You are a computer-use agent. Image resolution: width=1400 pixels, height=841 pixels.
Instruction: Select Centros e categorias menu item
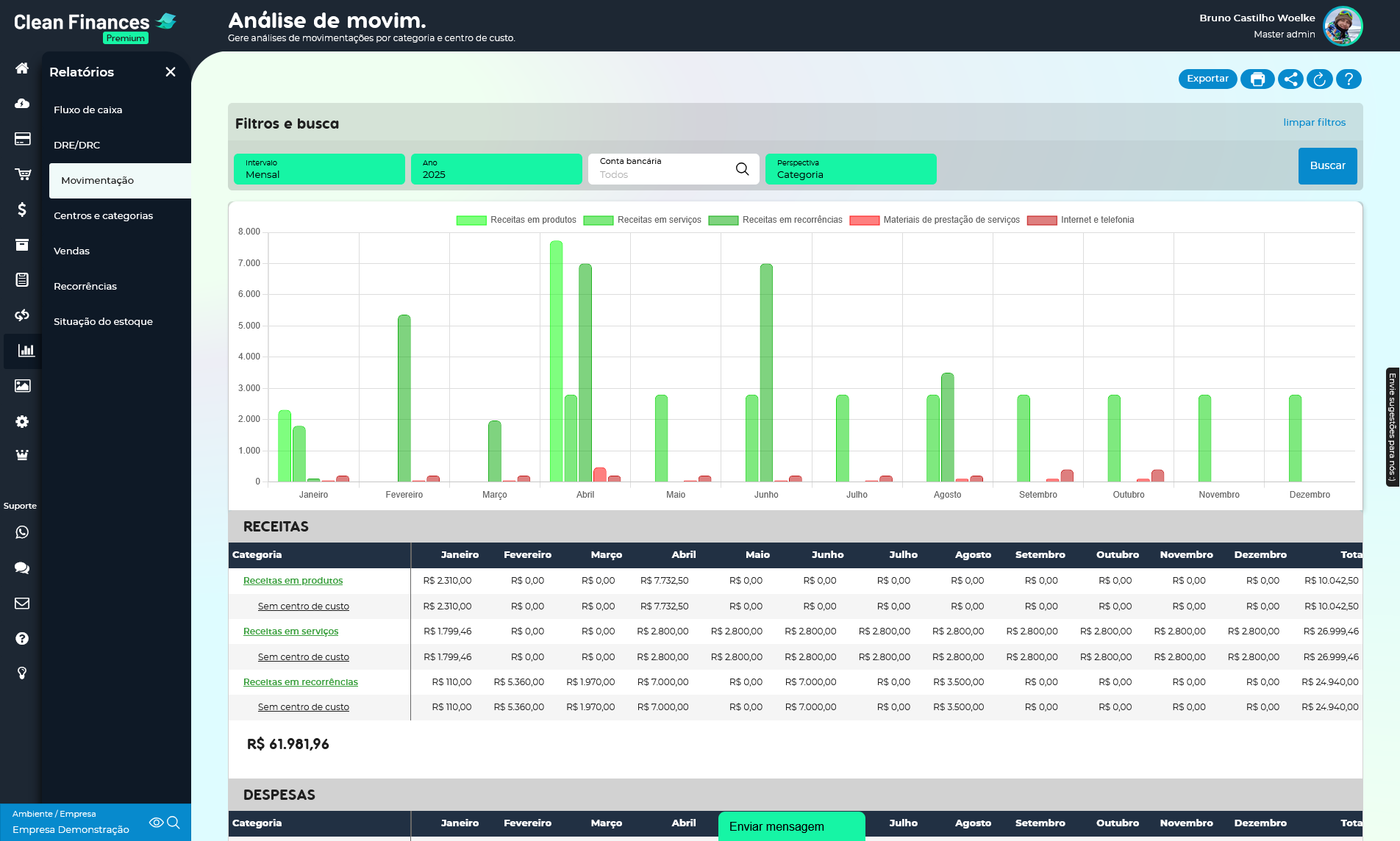click(x=103, y=216)
